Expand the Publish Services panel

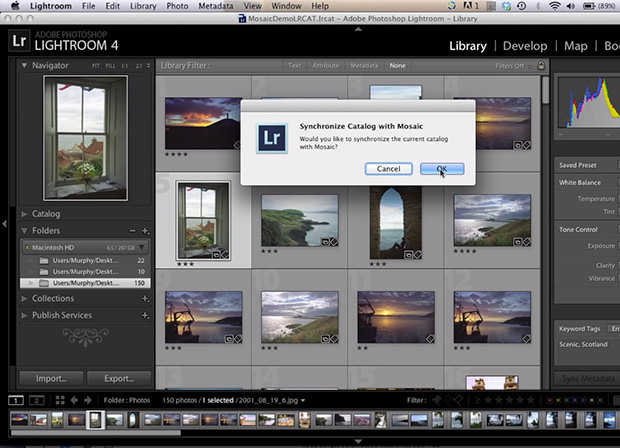[x=24, y=315]
